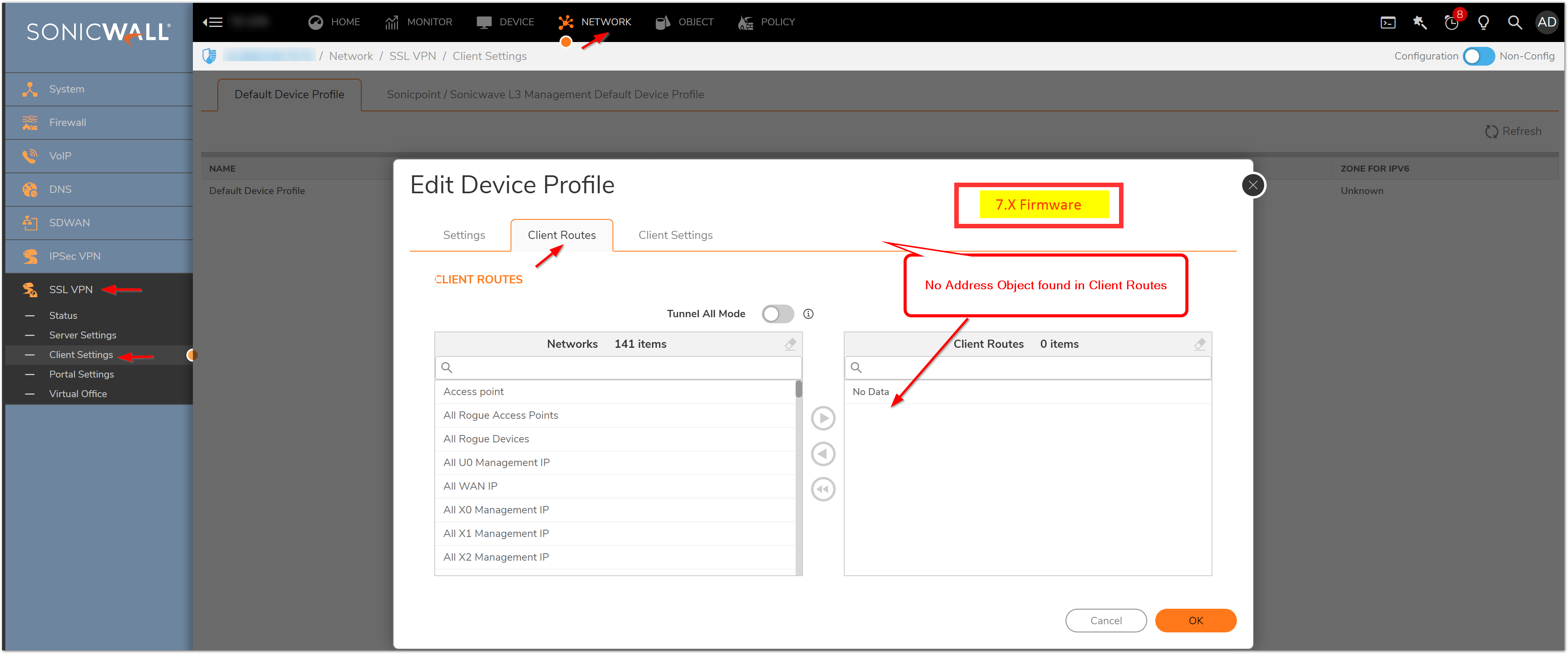Click the Tunnel All Mode info icon
This screenshot has width=1568, height=654.
coord(808,314)
